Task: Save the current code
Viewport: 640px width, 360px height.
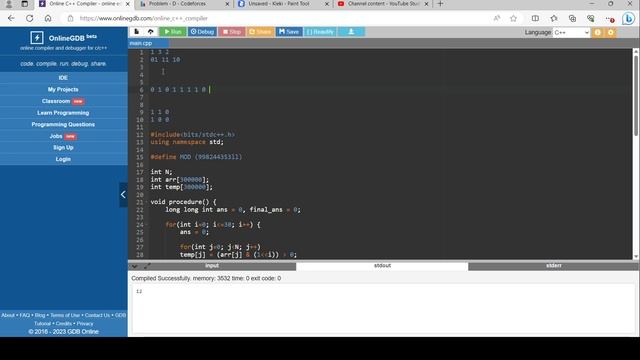Action: point(289,32)
